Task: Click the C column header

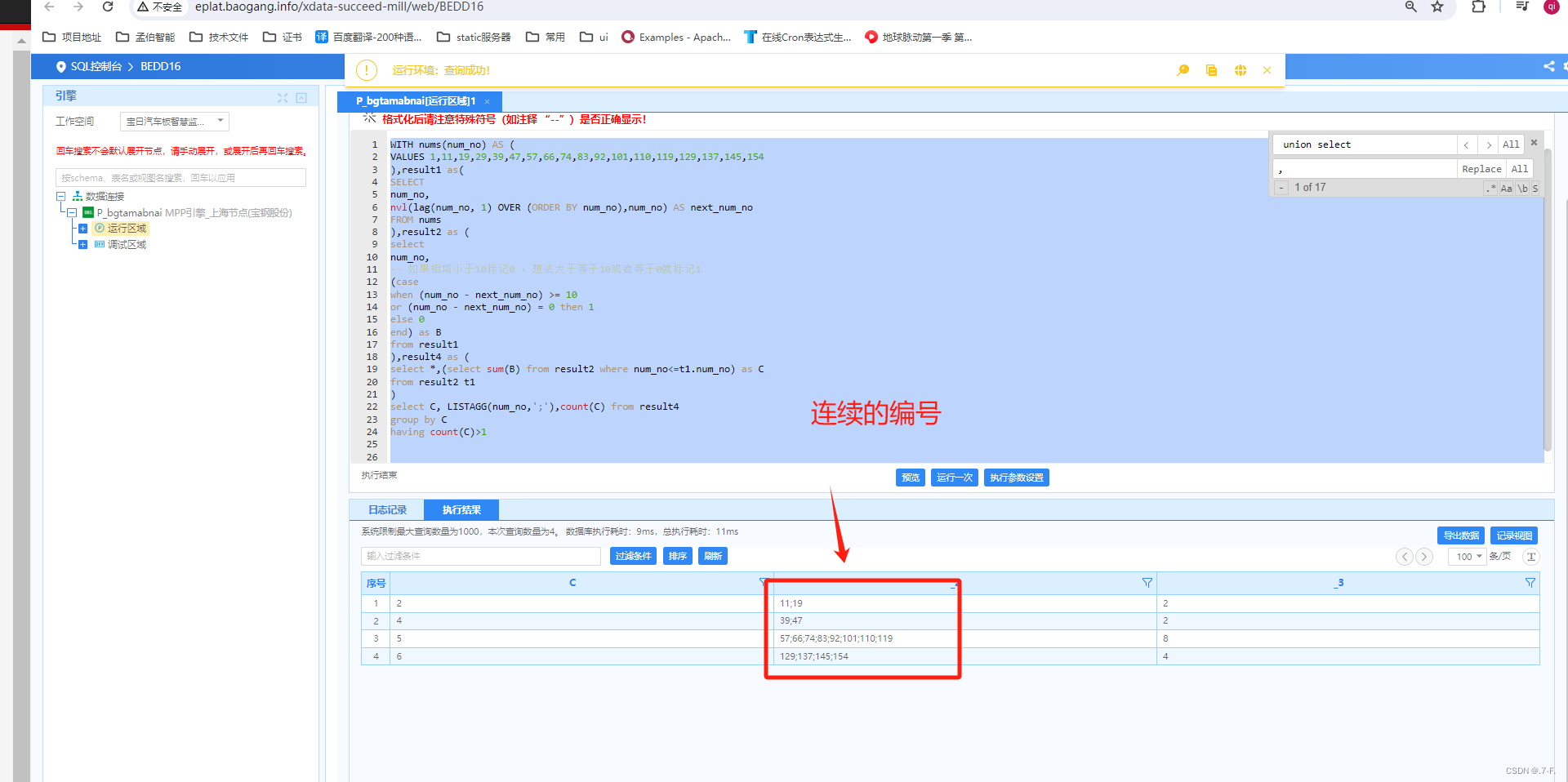Action: pyautogui.click(x=572, y=583)
